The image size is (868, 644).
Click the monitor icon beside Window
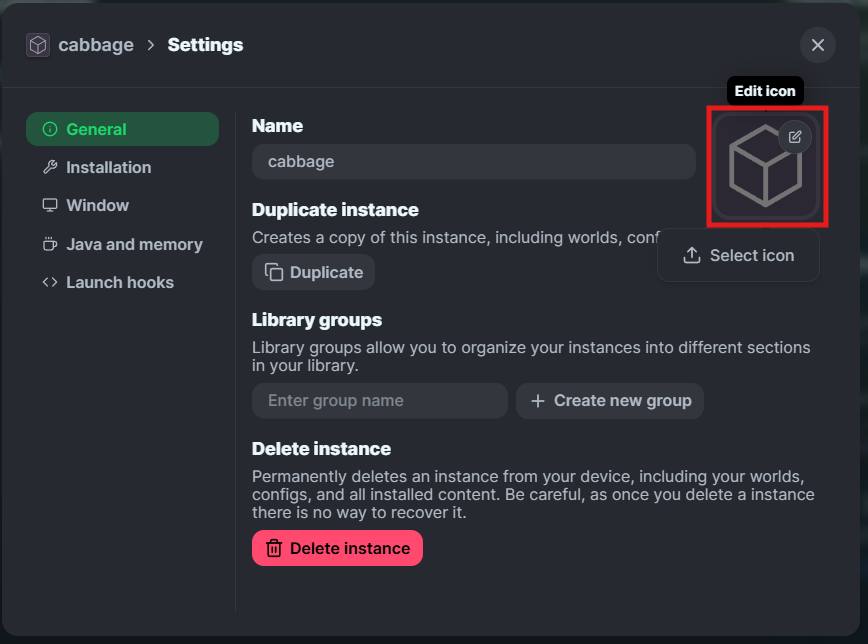click(50, 205)
